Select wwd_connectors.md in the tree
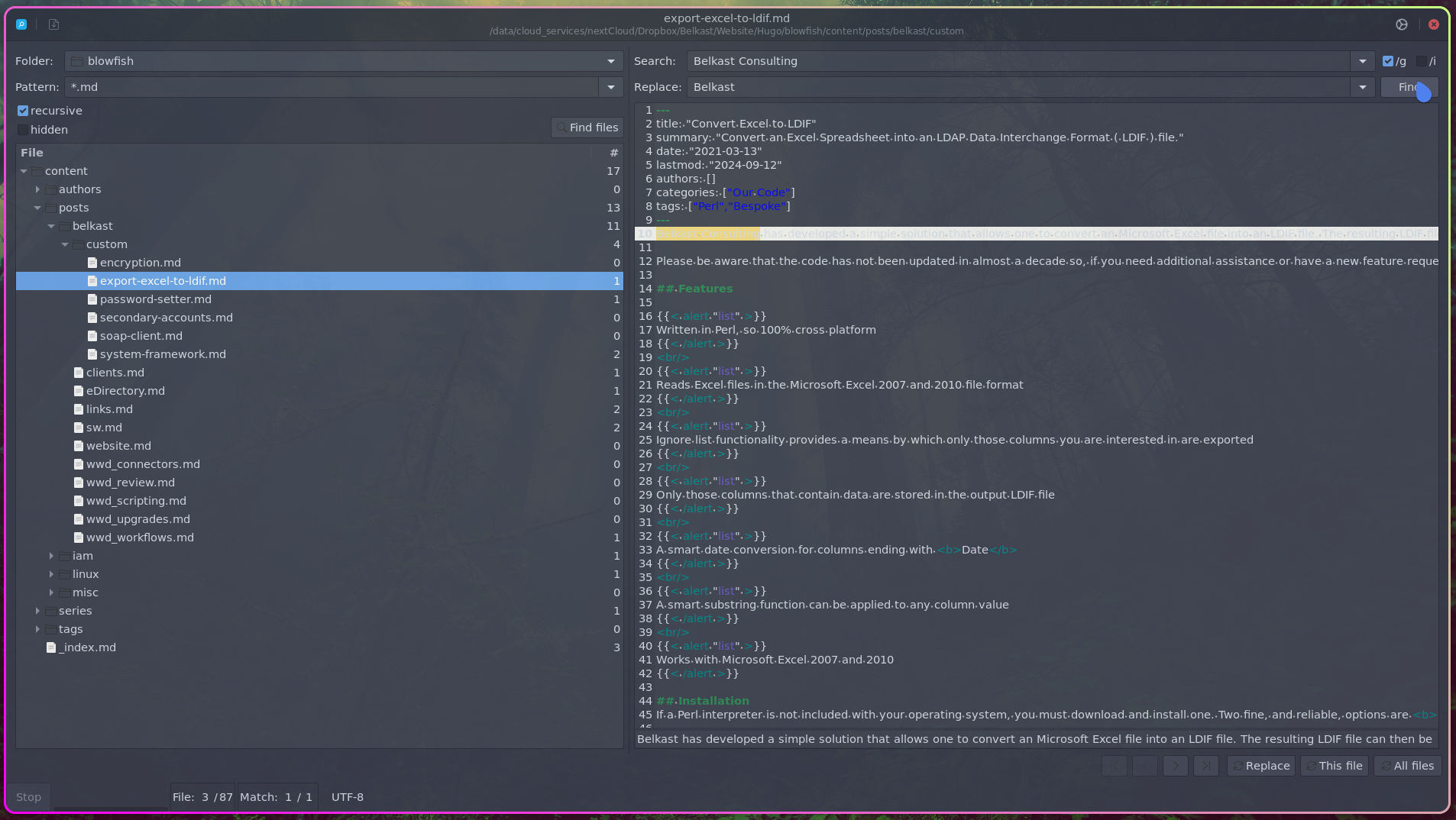This screenshot has width=1456, height=820. tap(319, 464)
